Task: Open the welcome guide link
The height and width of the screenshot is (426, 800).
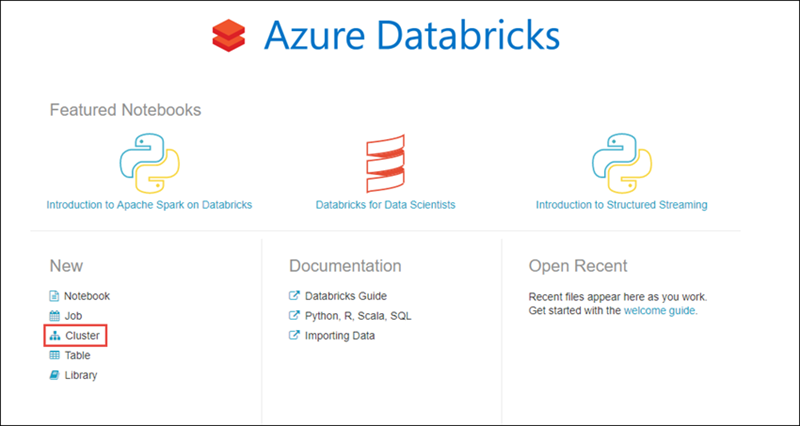Action: (659, 310)
